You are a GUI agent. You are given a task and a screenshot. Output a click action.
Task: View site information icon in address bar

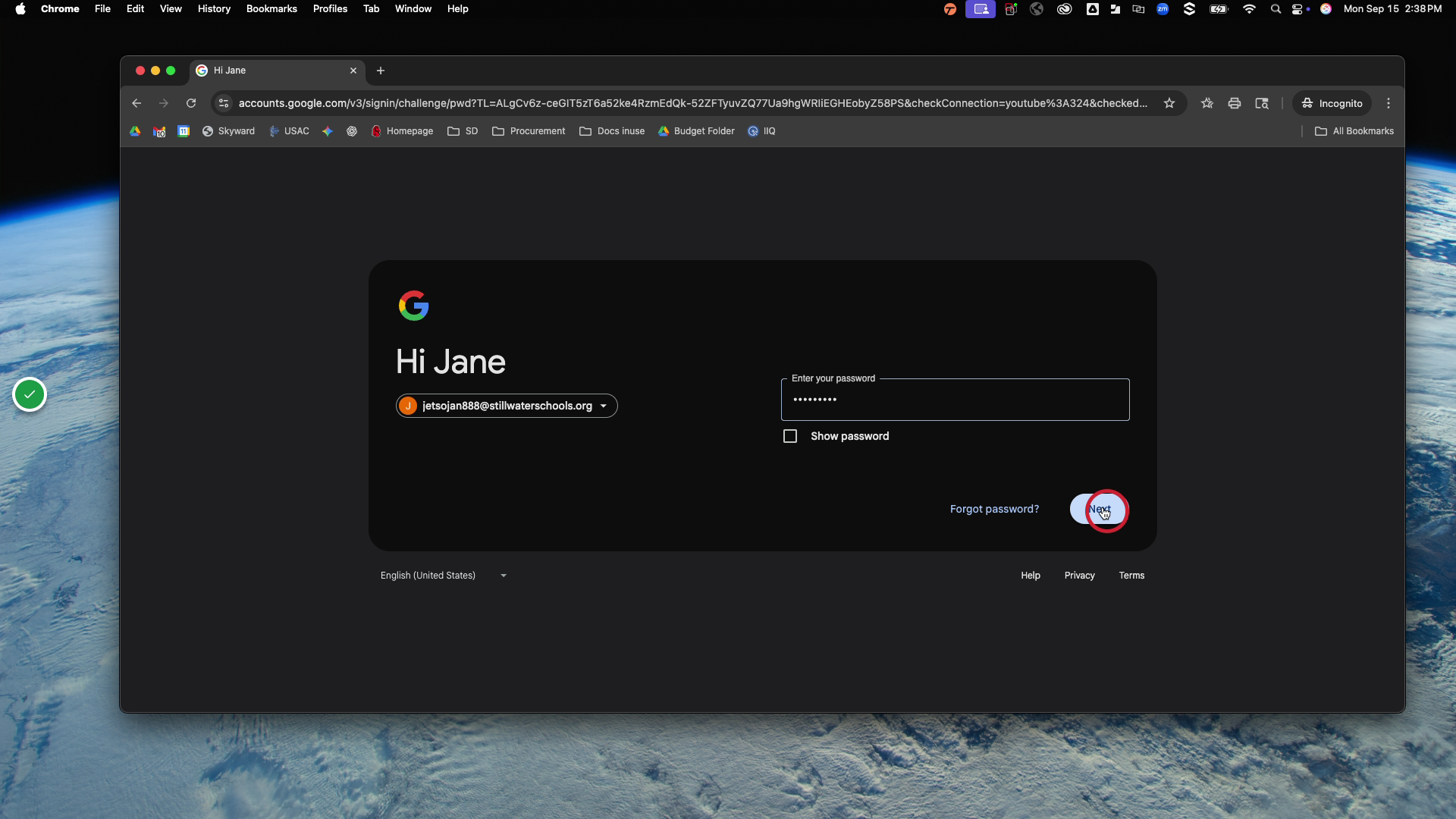(x=224, y=103)
